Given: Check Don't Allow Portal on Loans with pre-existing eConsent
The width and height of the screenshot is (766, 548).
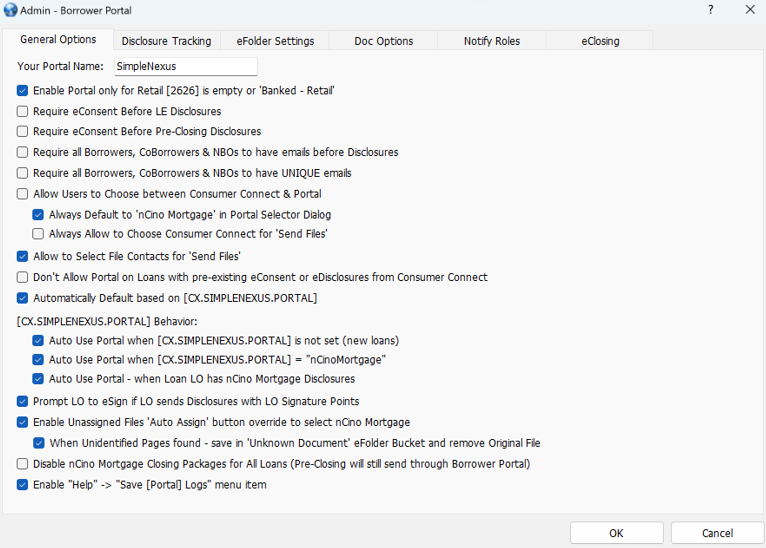Looking at the screenshot, I should (x=22, y=277).
